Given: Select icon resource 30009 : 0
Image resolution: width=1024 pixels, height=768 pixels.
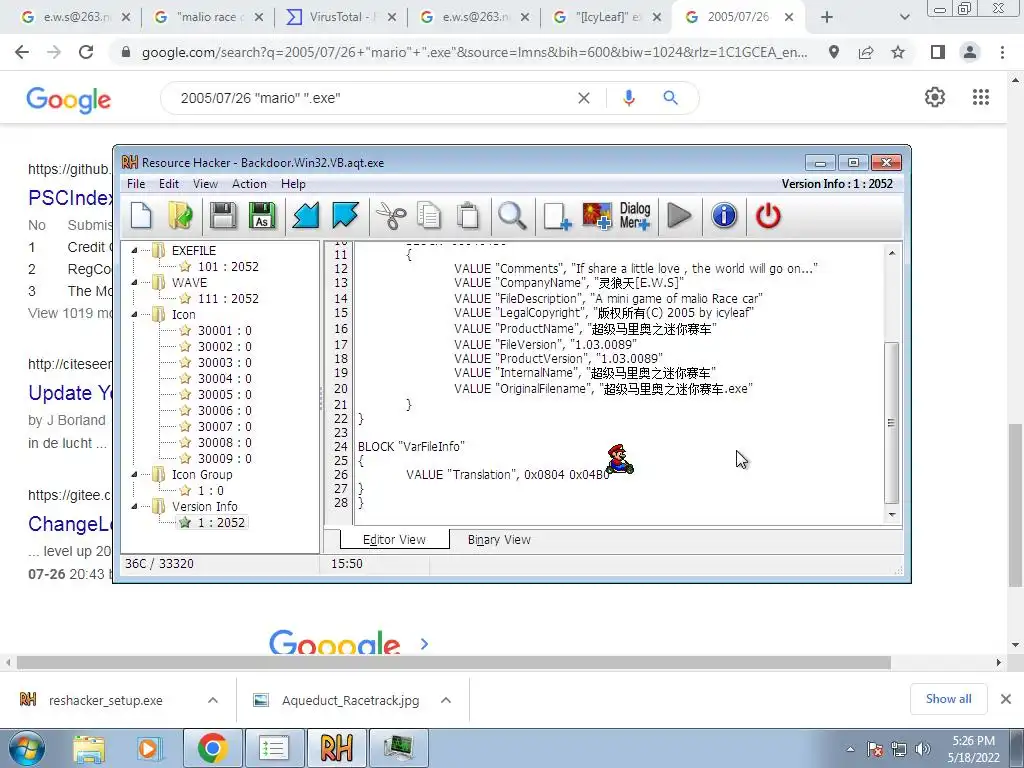Looking at the screenshot, I should click(225, 458).
